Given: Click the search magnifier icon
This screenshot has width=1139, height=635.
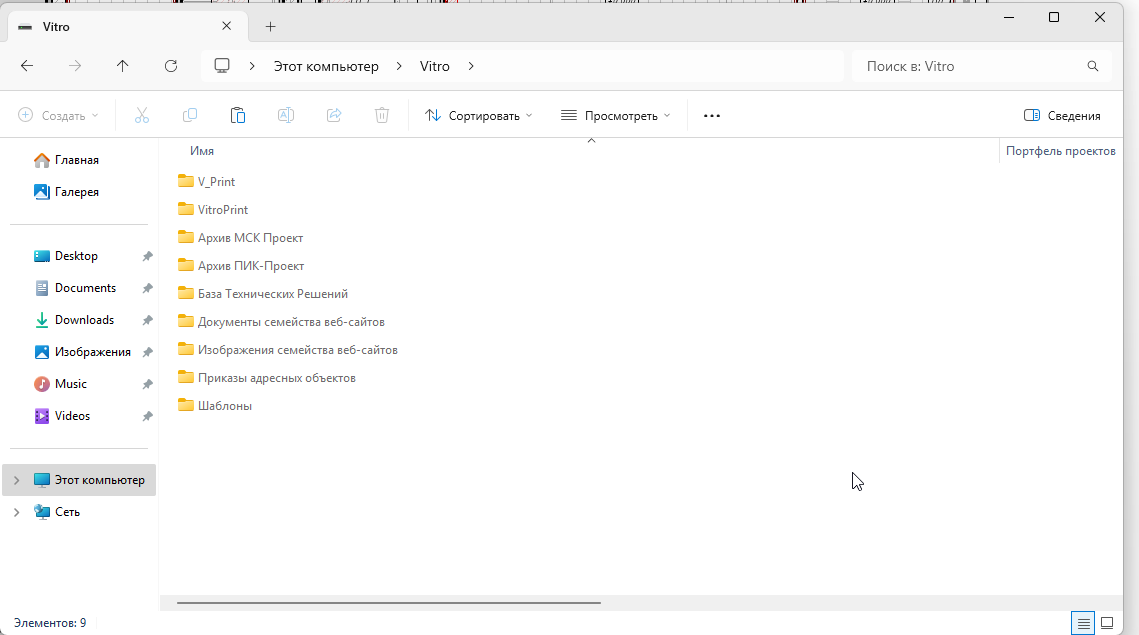Looking at the screenshot, I should 1093,66.
